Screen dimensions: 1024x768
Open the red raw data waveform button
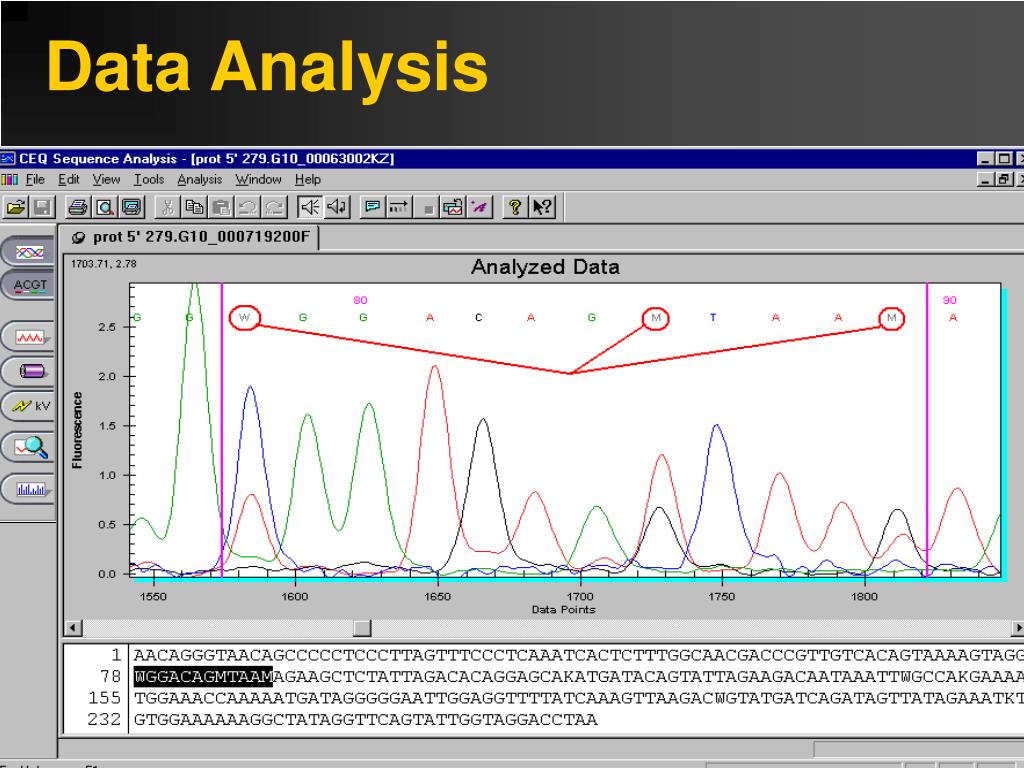29,337
